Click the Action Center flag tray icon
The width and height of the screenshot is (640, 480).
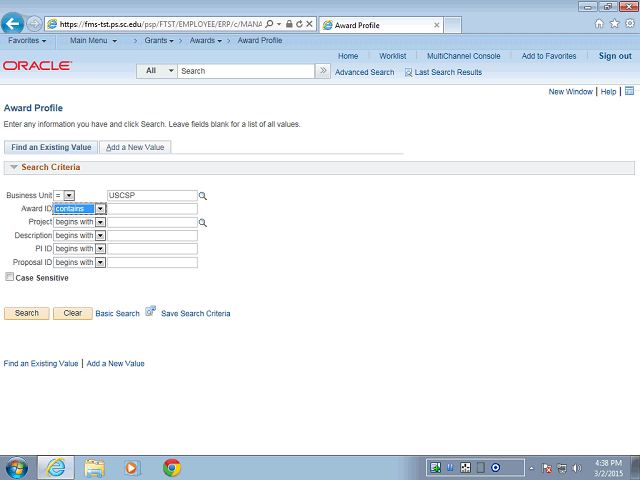(547, 468)
